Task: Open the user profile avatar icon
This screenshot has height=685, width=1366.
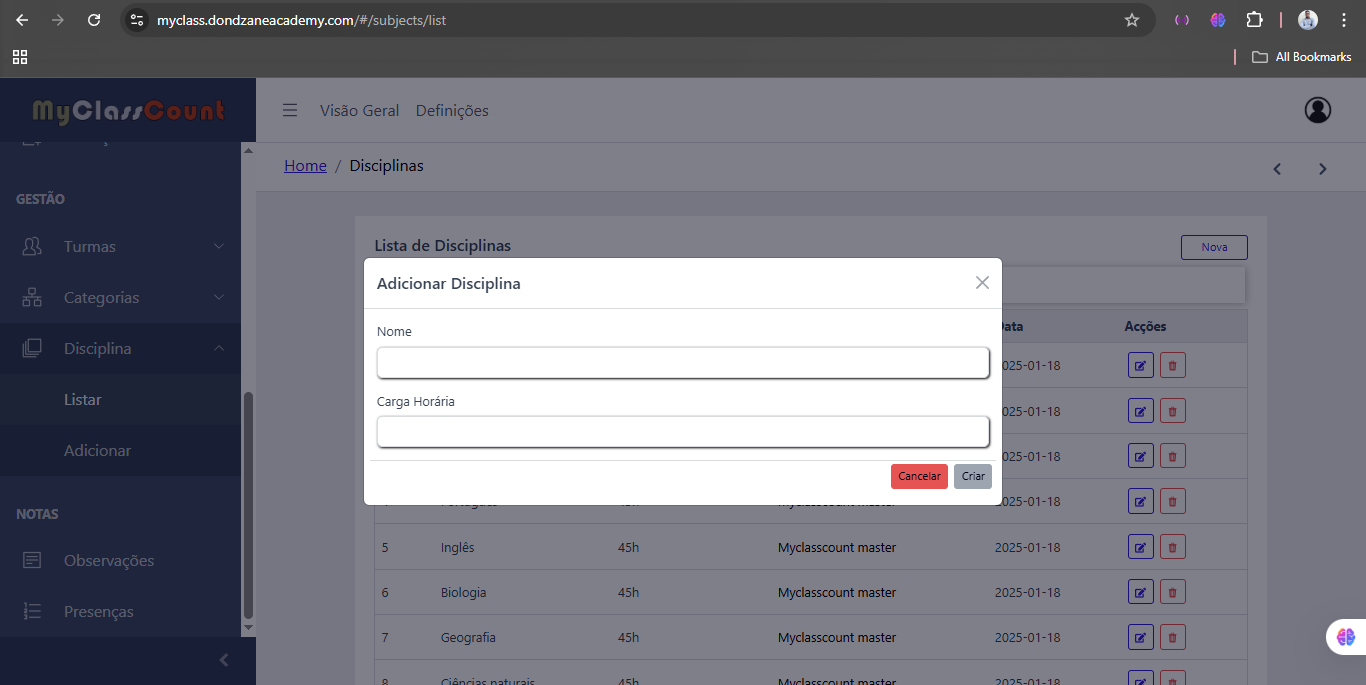Action: point(1317,110)
